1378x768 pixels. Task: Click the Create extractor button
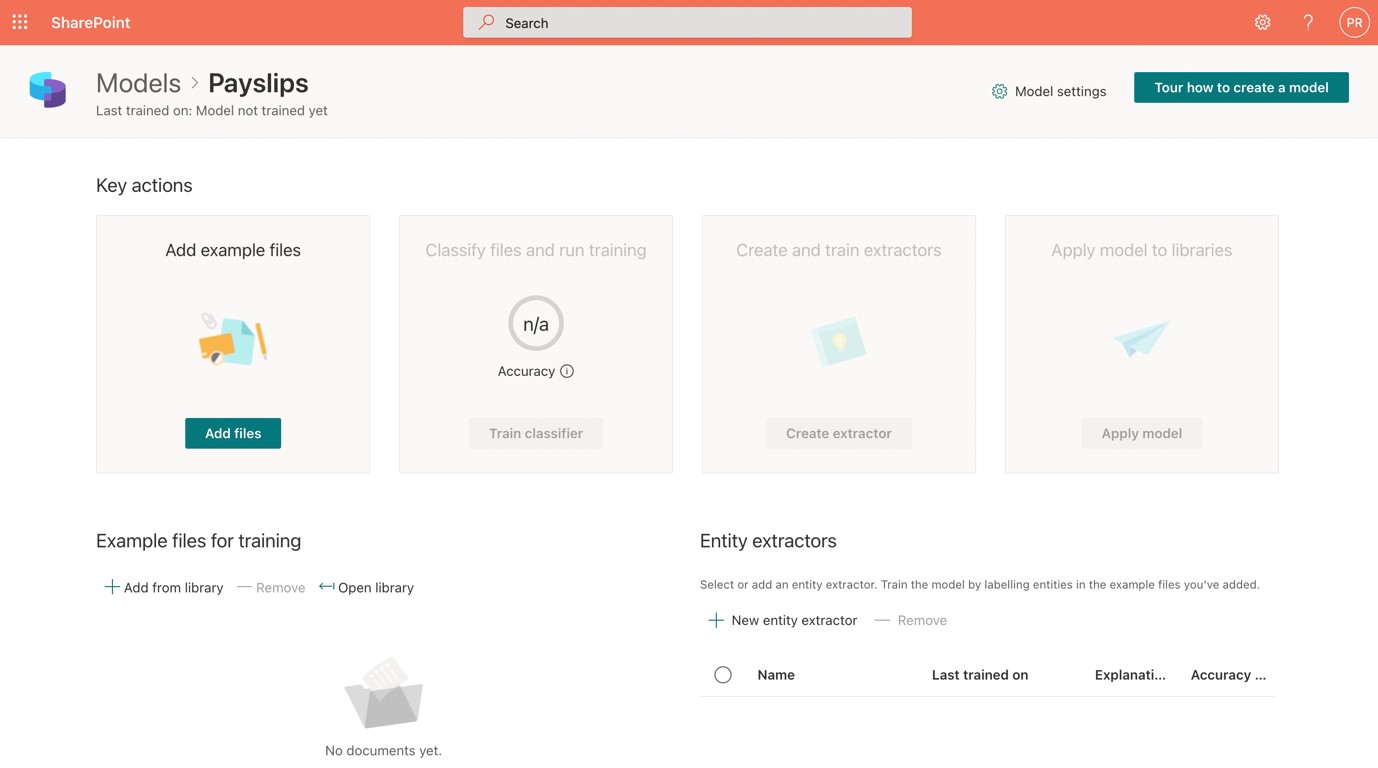click(x=838, y=433)
